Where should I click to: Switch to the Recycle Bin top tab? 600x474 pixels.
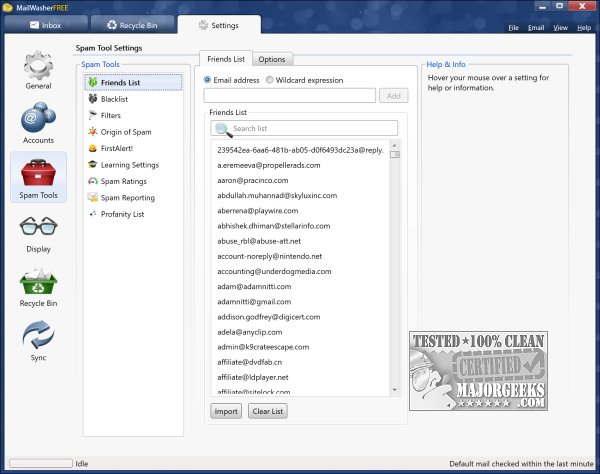pyautogui.click(x=133, y=25)
